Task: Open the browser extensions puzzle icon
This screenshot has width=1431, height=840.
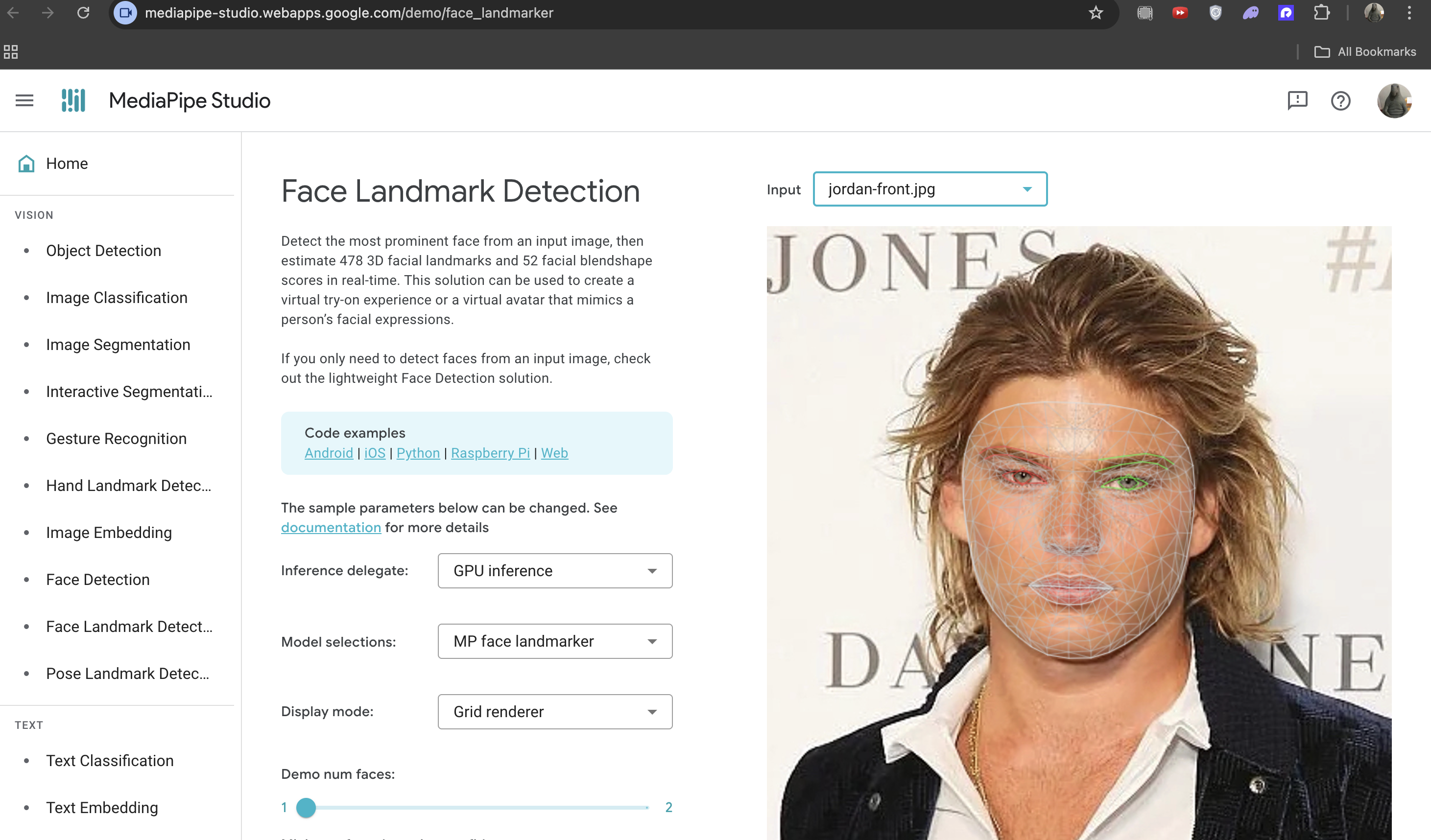Action: pyautogui.click(x=1321, y=13)
